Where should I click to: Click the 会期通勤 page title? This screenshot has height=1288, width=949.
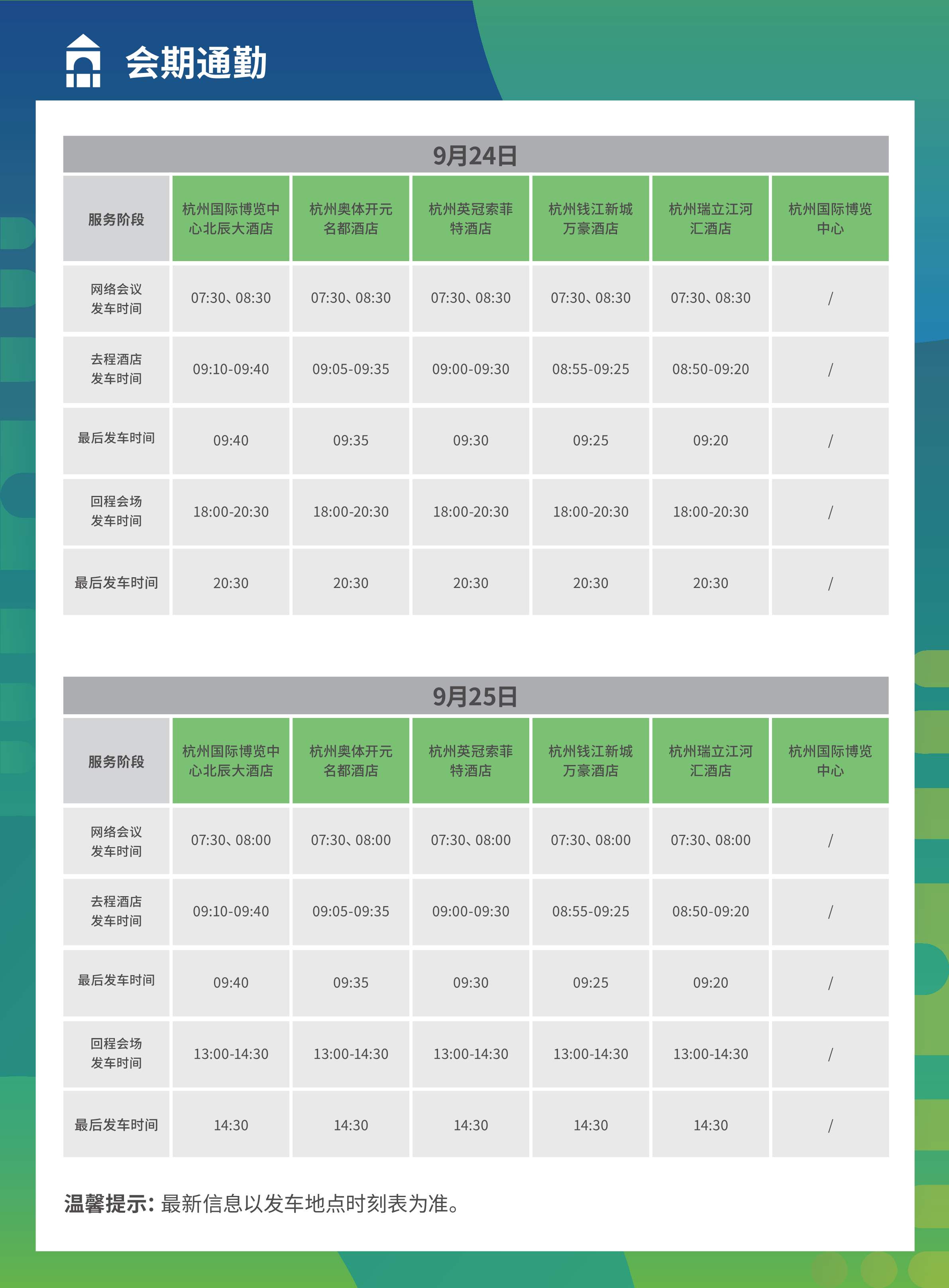(196, 63)
